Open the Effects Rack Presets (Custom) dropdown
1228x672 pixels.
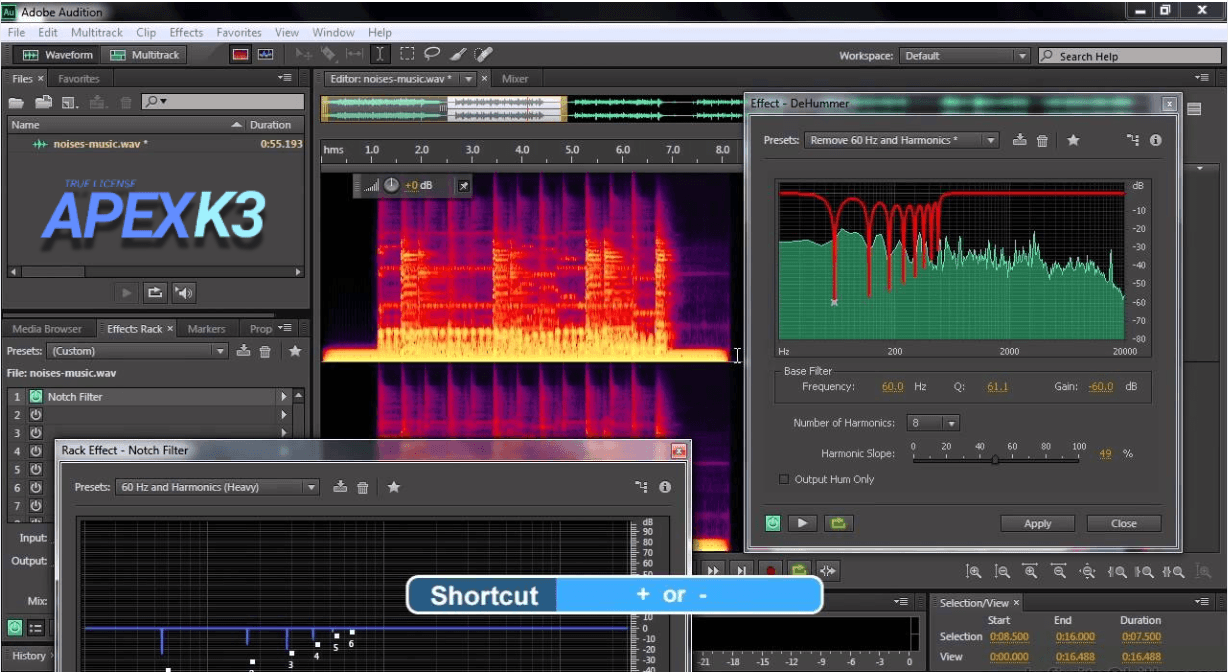[x=138, y=351]
